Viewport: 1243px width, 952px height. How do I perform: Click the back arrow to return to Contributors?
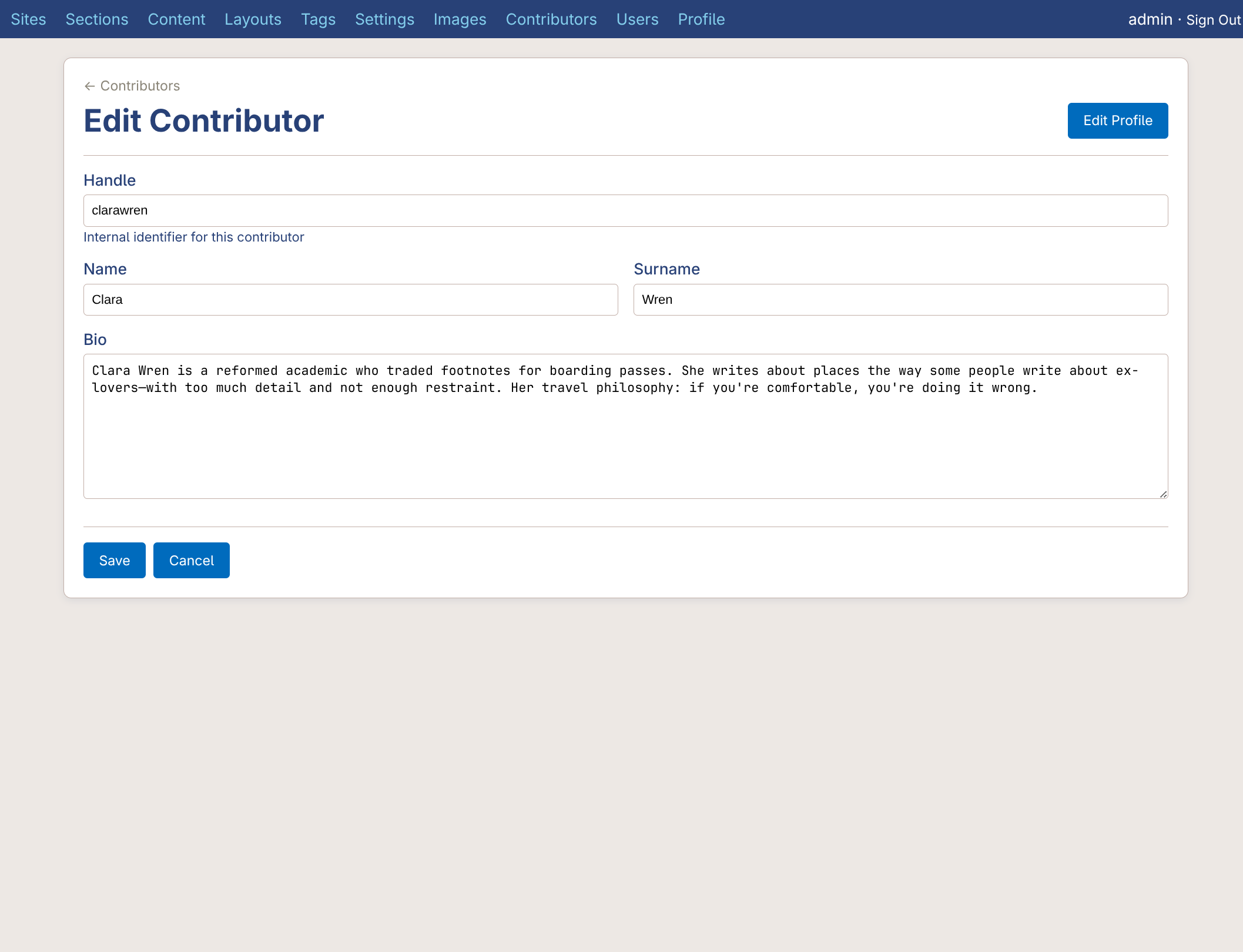(90, 86)
